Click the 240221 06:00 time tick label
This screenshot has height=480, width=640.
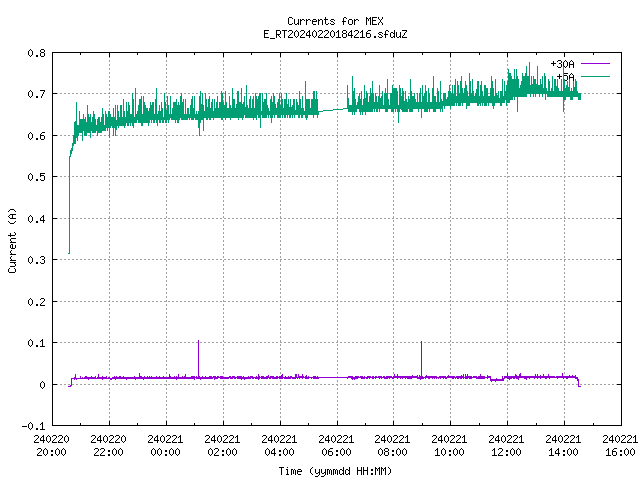[x=336, y=446]
